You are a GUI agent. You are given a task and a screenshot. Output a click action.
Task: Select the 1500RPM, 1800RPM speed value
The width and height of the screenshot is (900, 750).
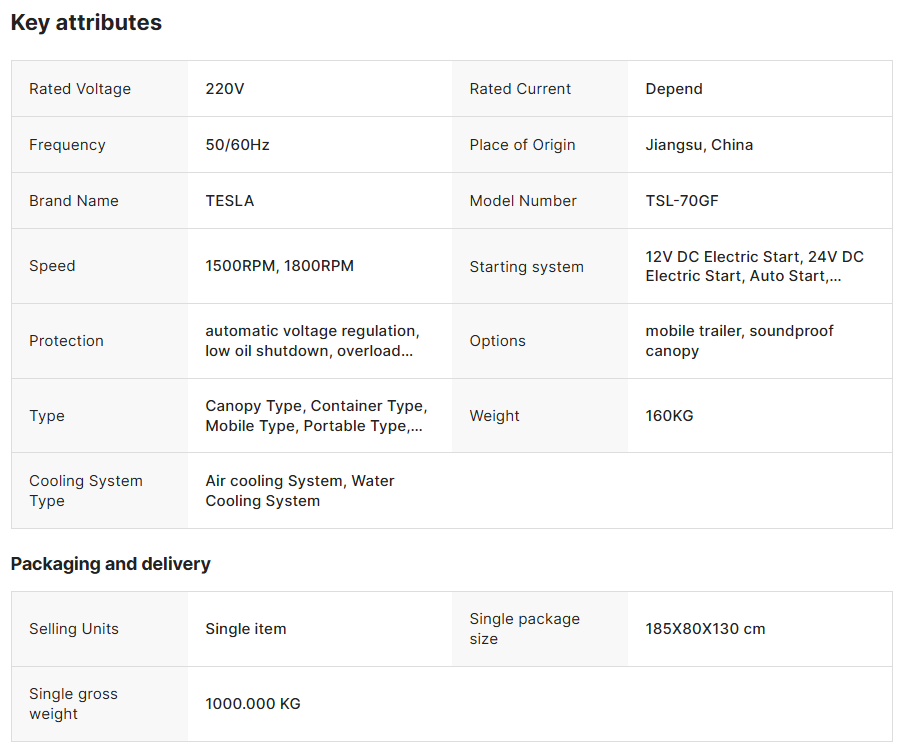[x=280, y=266]
